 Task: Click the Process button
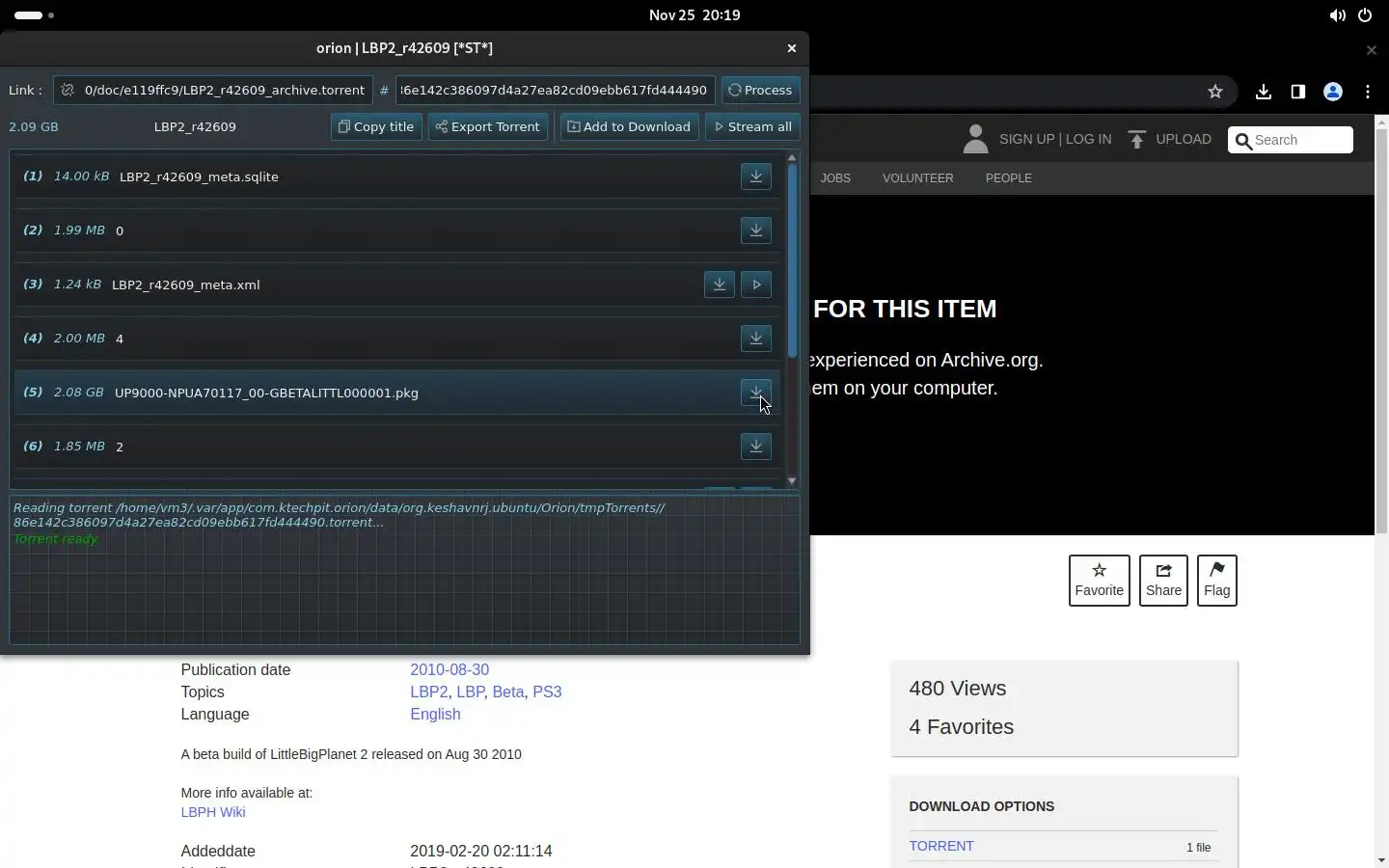pyautogui.click(x=760, y=90)
